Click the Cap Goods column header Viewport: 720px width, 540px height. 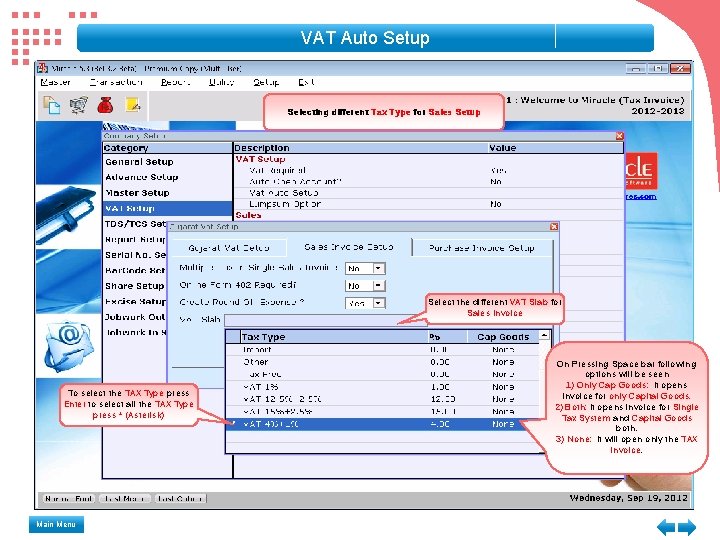coord(503,337)
